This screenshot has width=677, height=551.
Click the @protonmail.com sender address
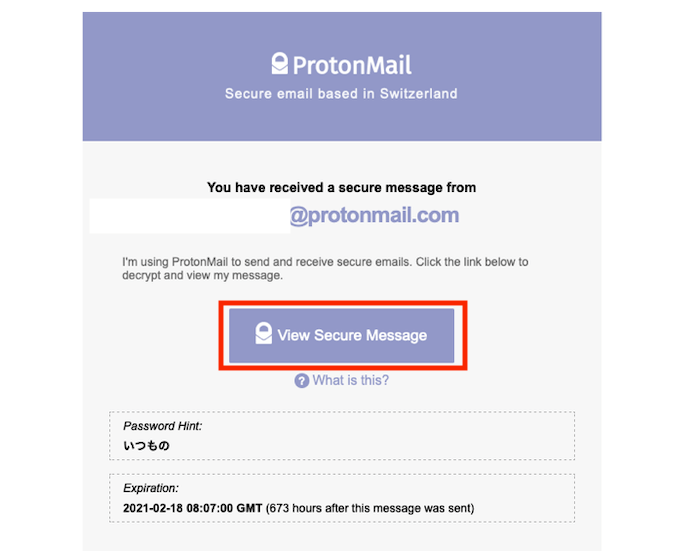pyautogui.click(x=374, y=215)
